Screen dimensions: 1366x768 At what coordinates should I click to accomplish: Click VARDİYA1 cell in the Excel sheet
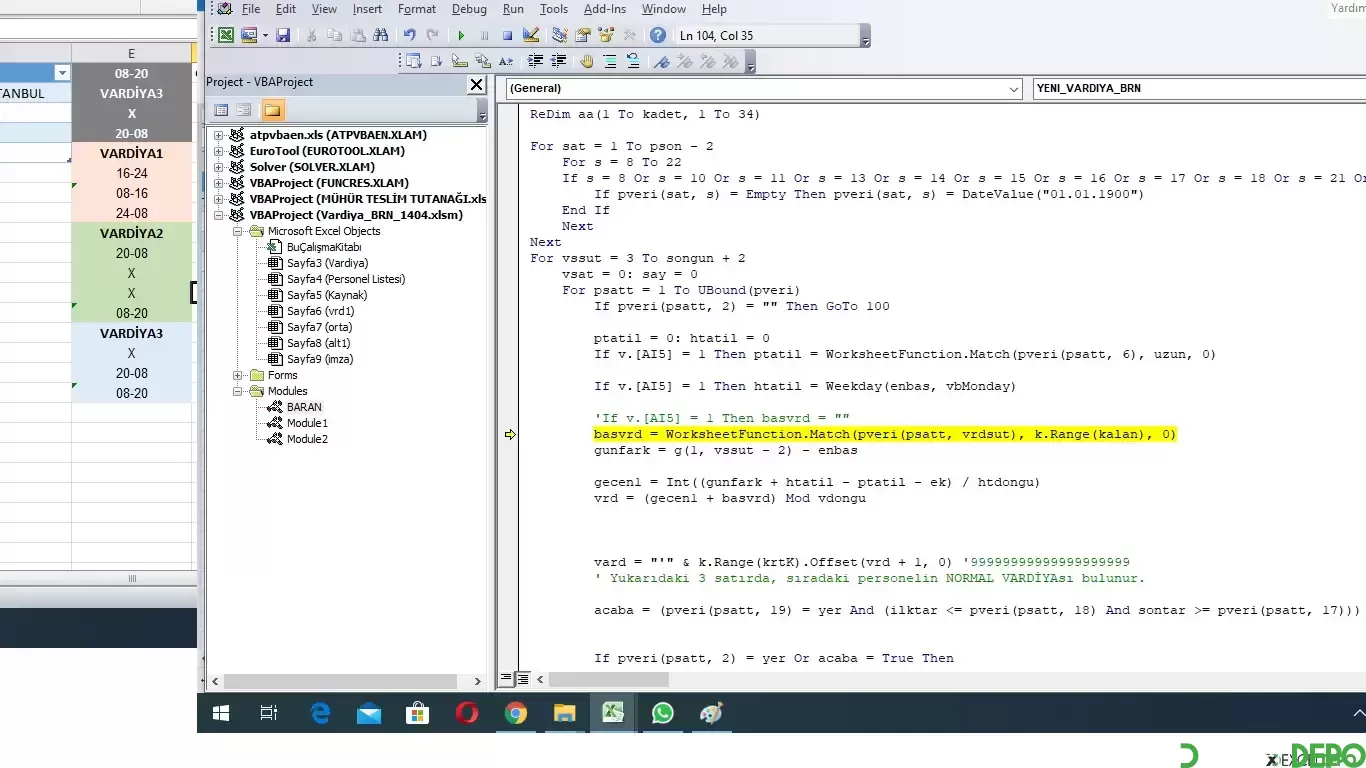point(131,153)
